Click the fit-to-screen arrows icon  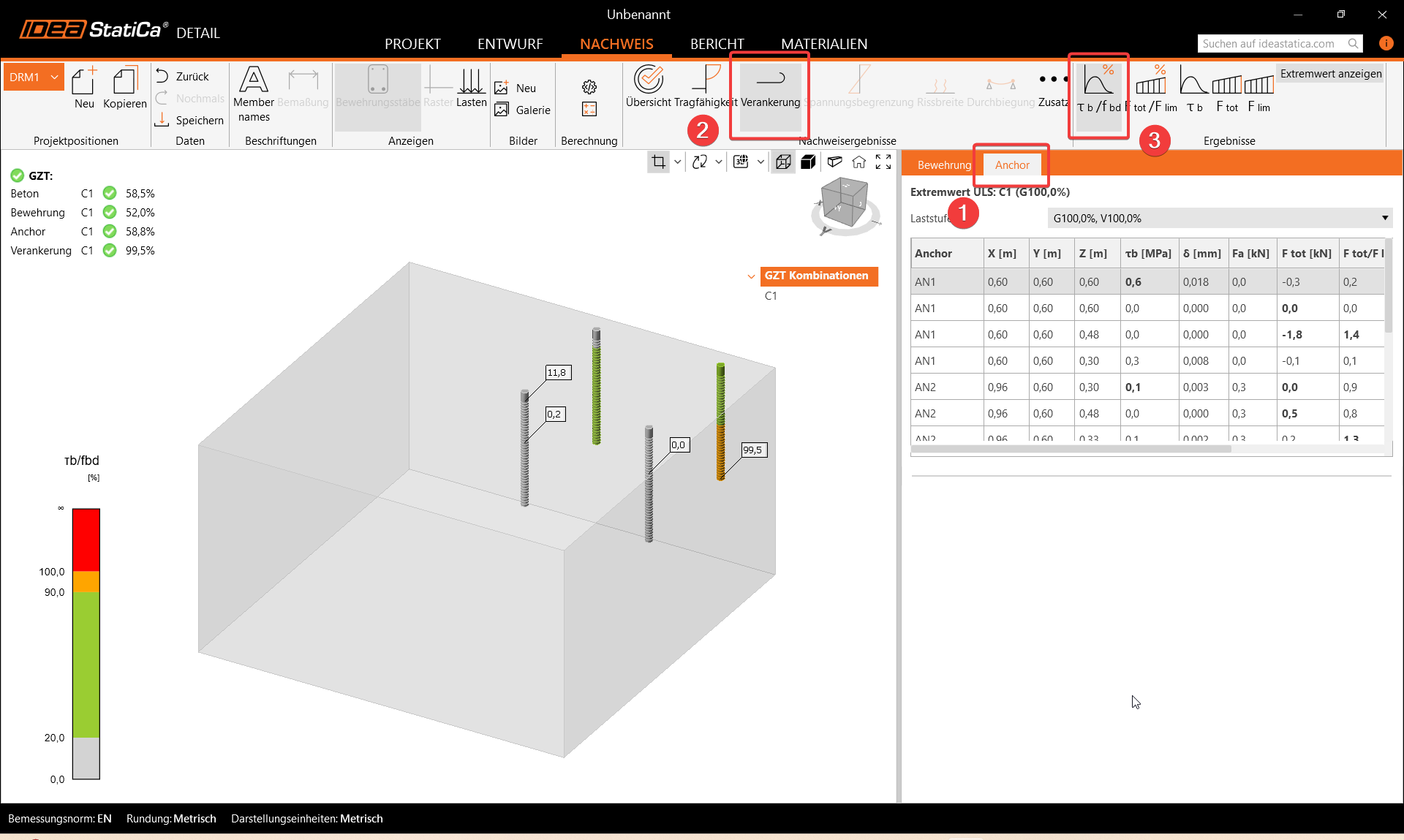coord(883,162)
